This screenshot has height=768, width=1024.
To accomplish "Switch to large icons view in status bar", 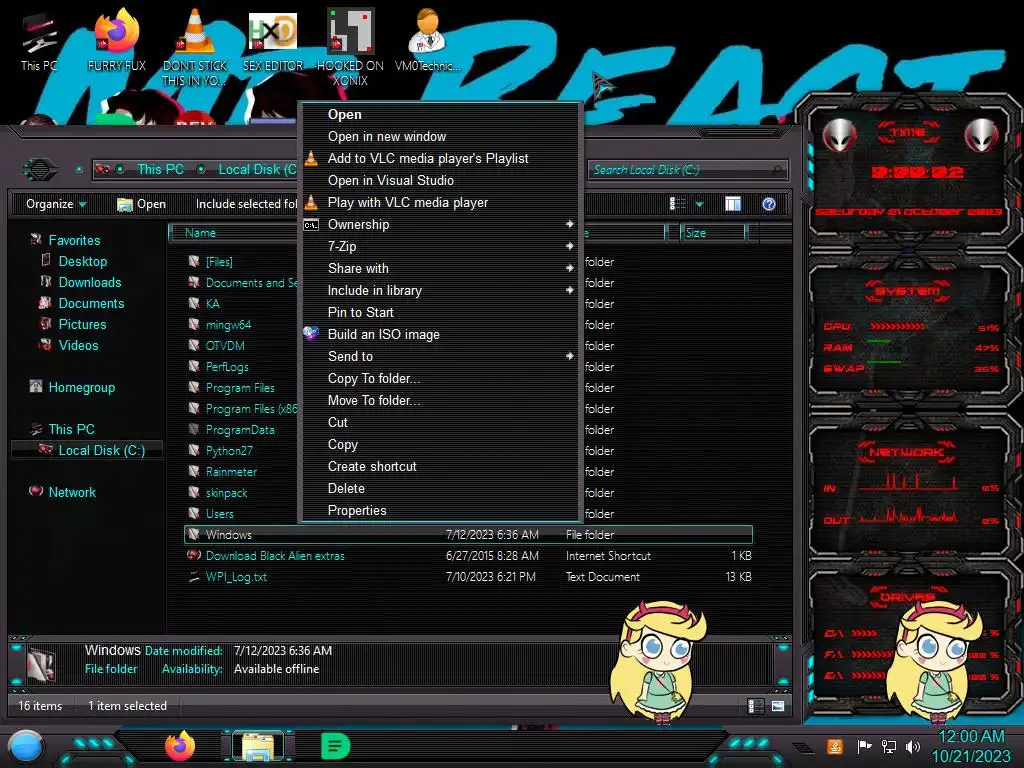I will [778, 705].
